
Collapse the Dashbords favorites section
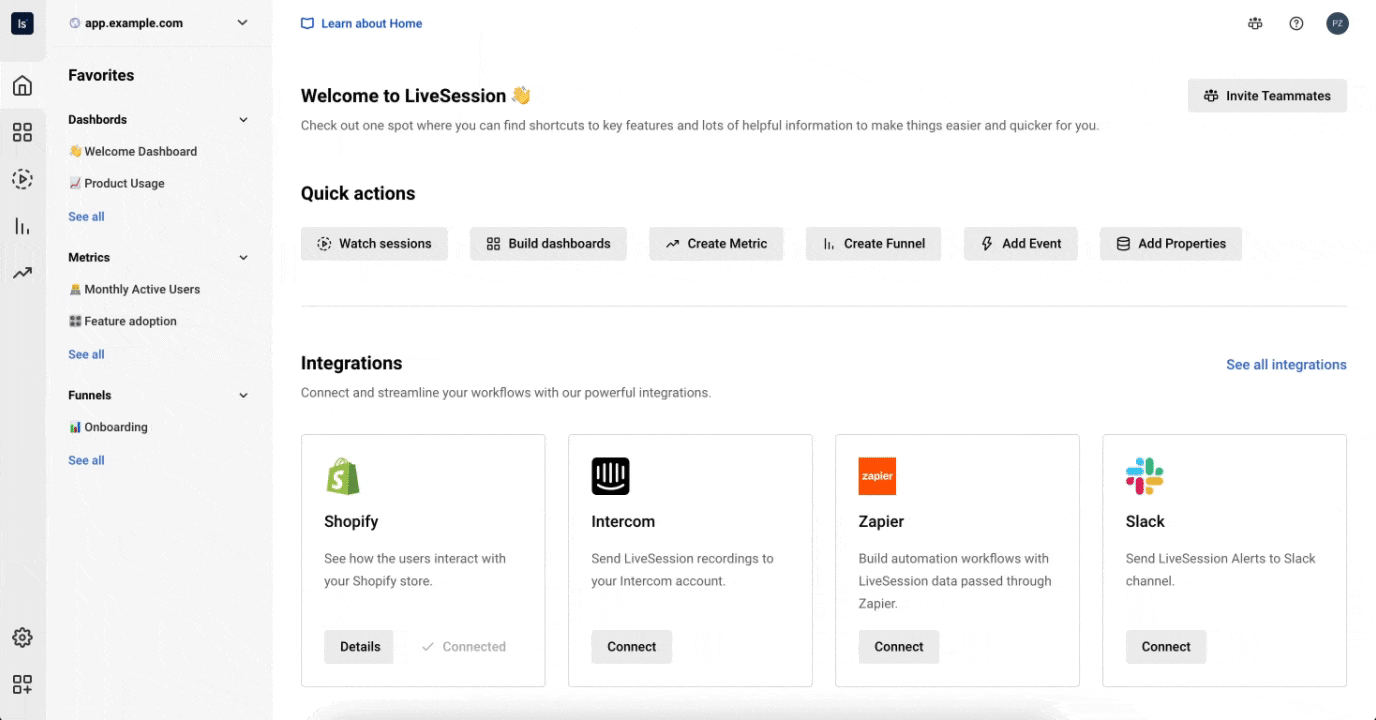pos(243,120)
